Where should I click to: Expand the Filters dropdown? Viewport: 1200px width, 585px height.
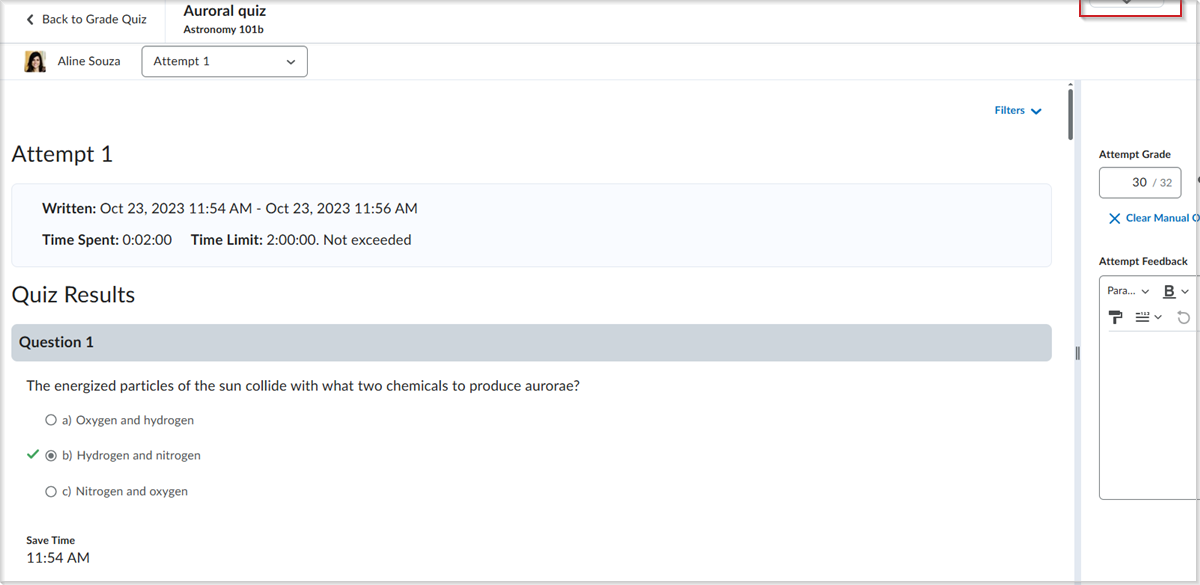(x=1018, y=110)
